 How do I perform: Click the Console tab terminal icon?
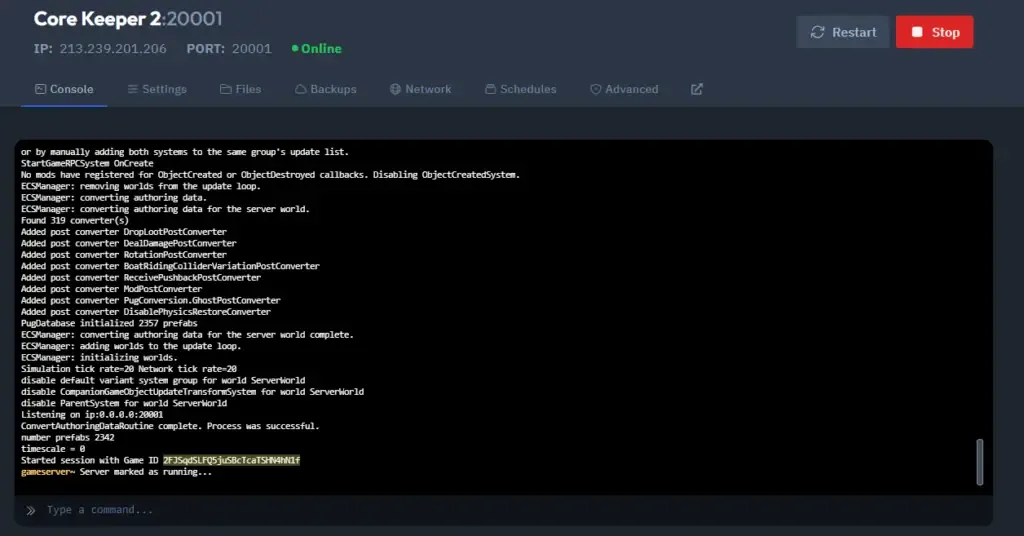point(40,89)
